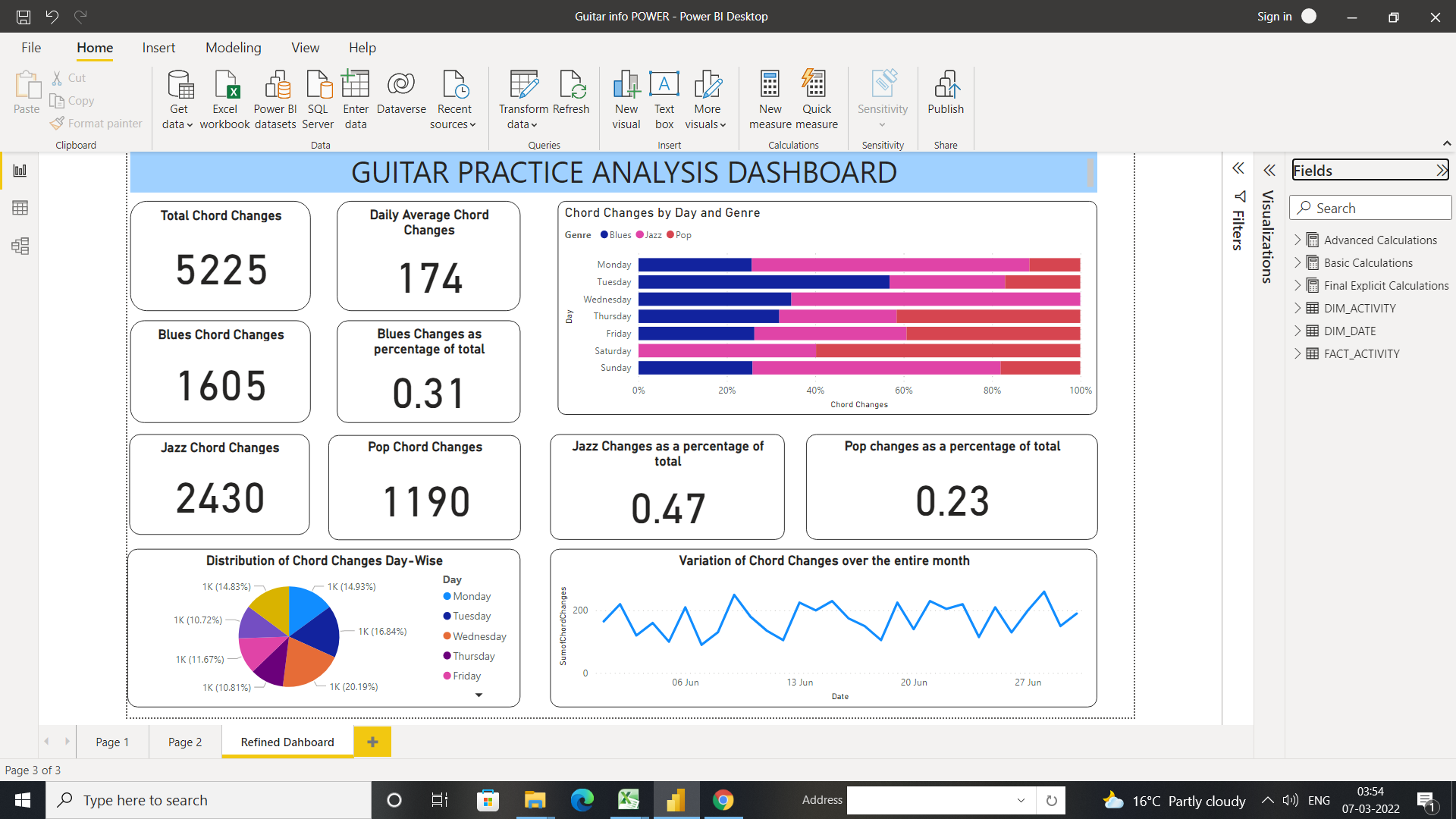Image resolution: width=1456 pixels, height=819 pixels.
Task: Connect to SQL Server
Action: click(x=318, y=99)
